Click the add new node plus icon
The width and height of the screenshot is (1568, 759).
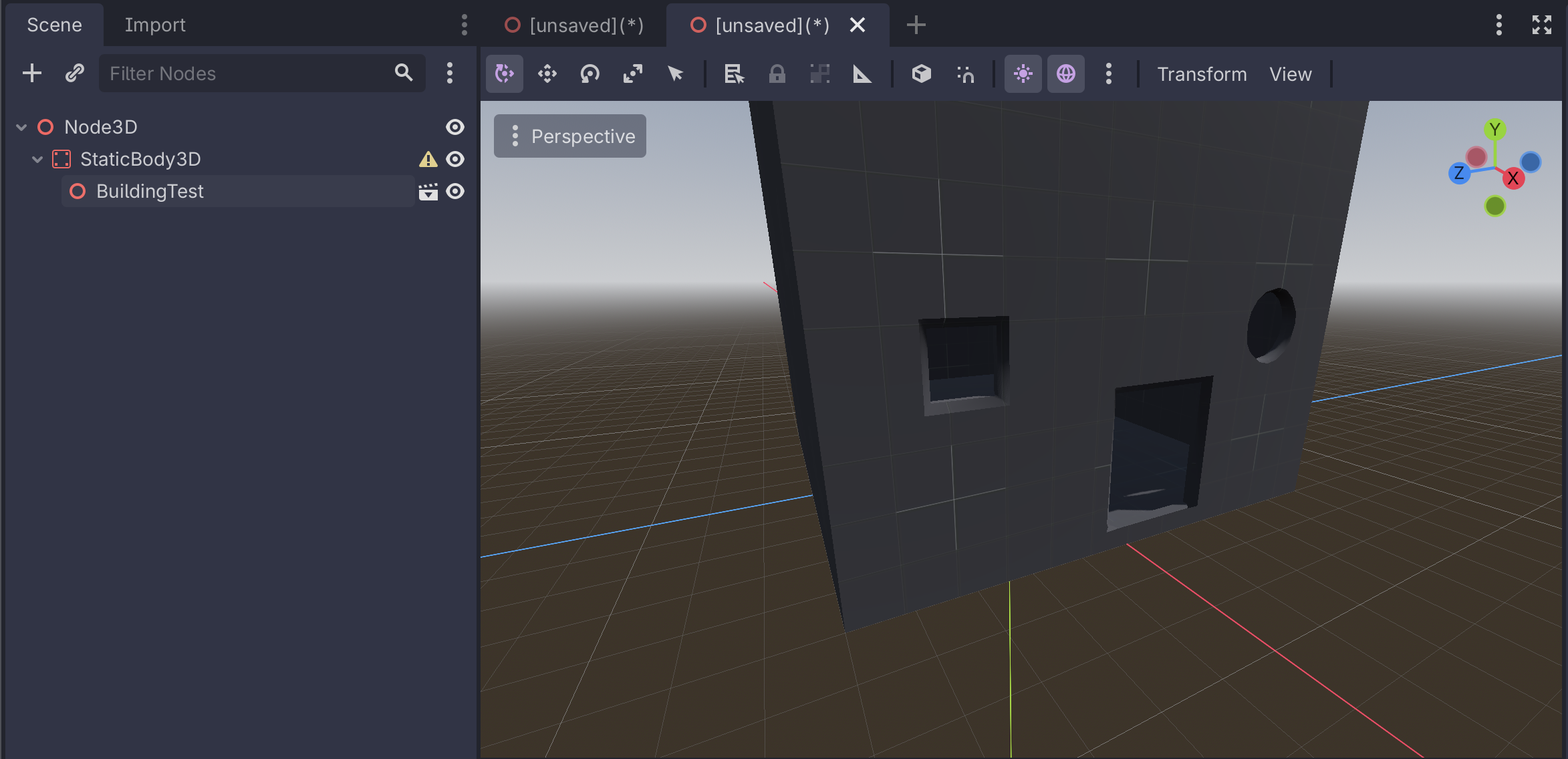31,73
